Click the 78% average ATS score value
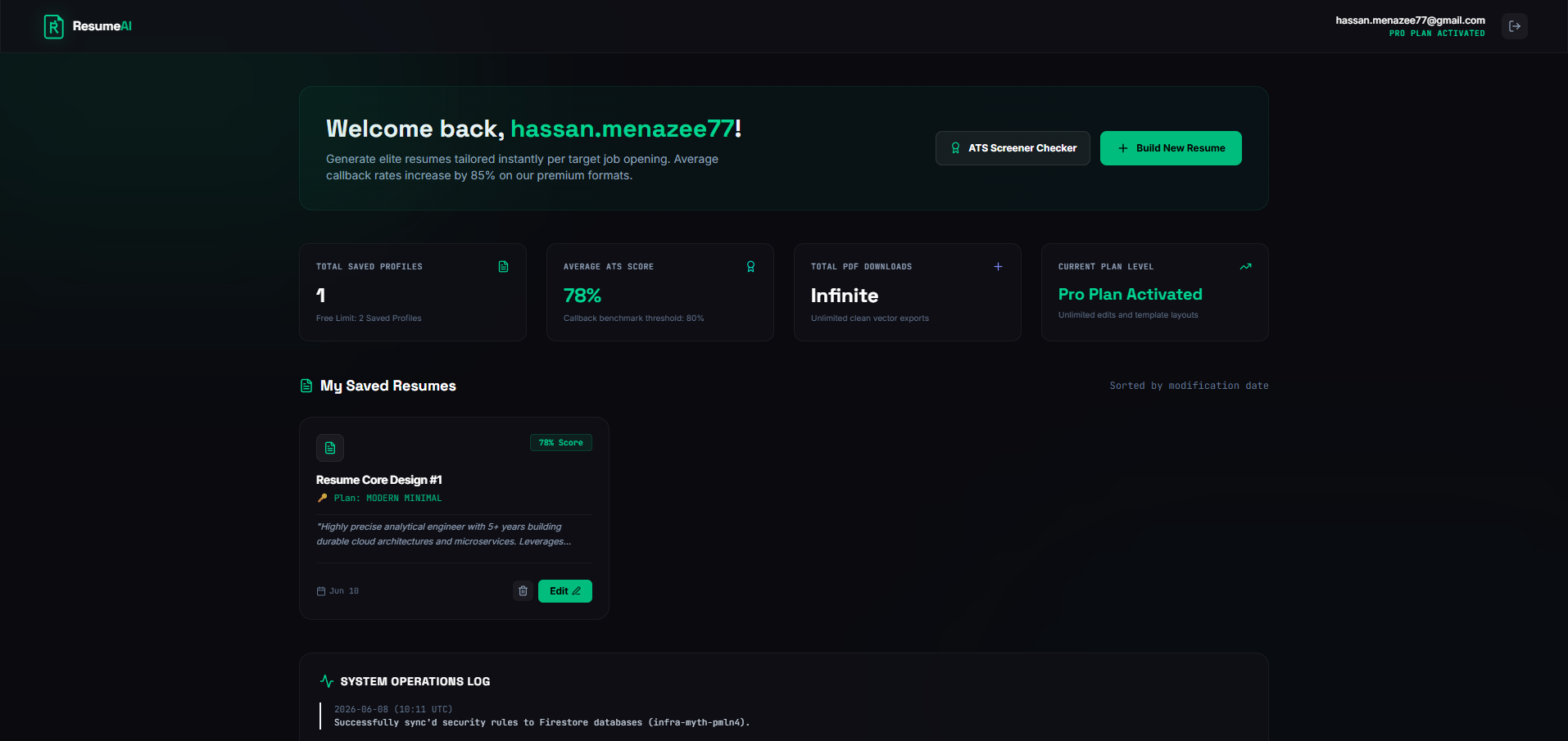The width and height of the screenshot is (1568, 741). [x=582, y=296]
